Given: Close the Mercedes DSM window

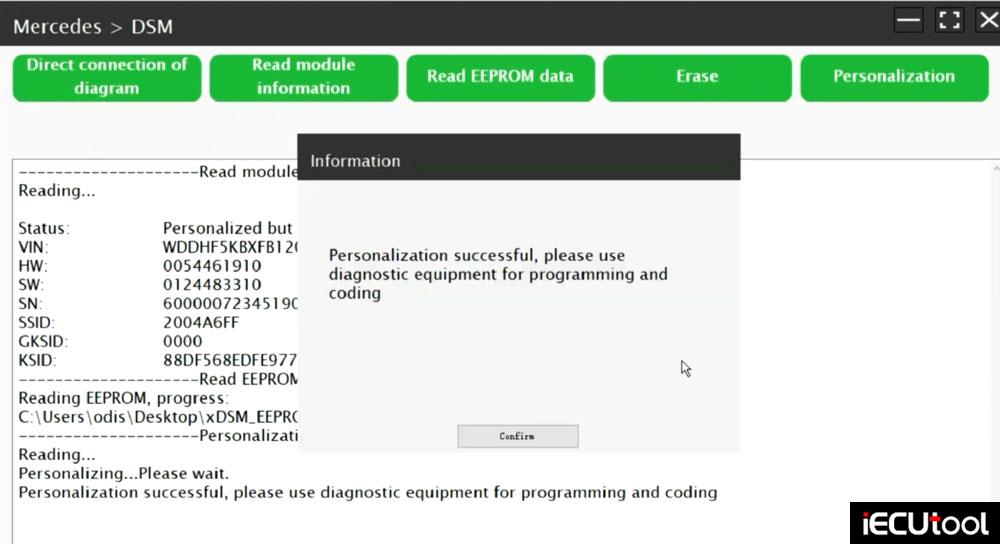Looking at the screenshot, I should [x=989, y=20].
